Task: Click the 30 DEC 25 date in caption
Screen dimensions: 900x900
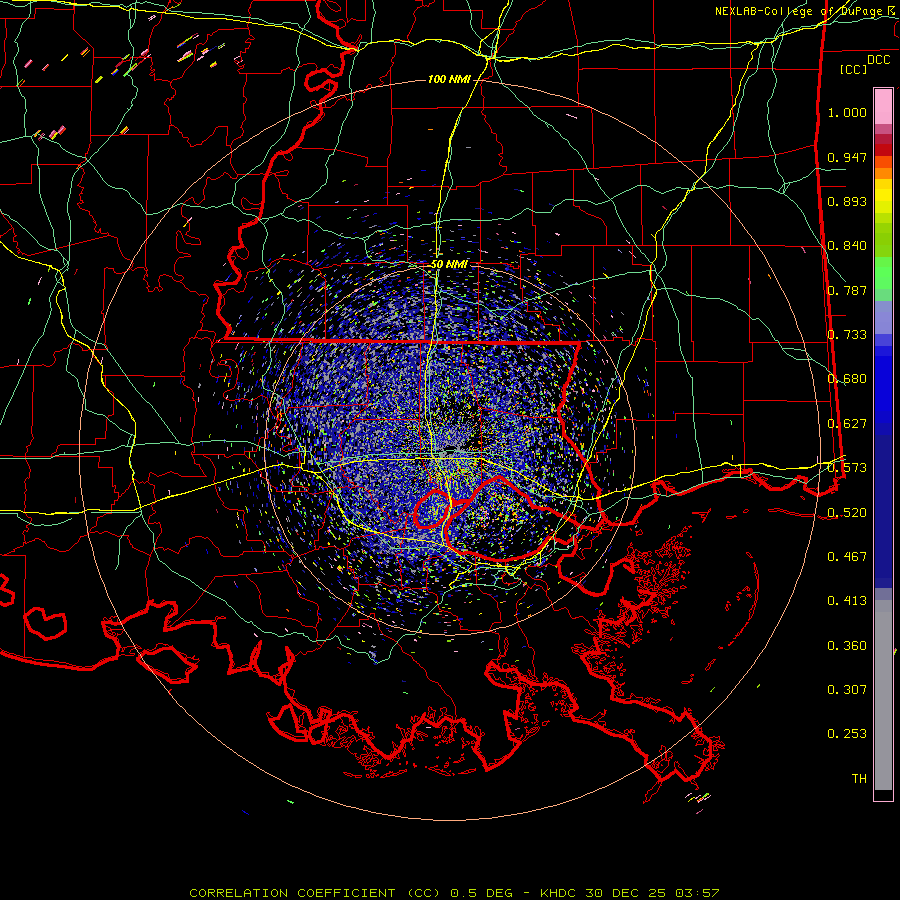Action: click(x=625, y=893)
